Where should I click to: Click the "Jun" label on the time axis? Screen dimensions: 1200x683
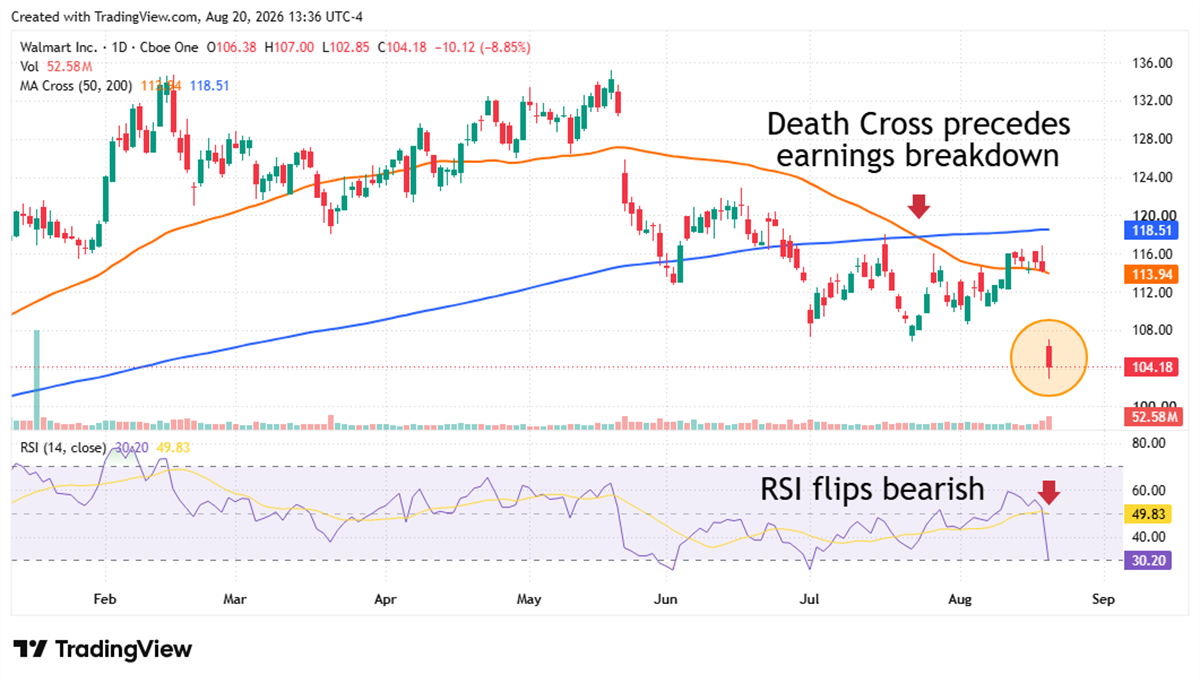point(664,599)
